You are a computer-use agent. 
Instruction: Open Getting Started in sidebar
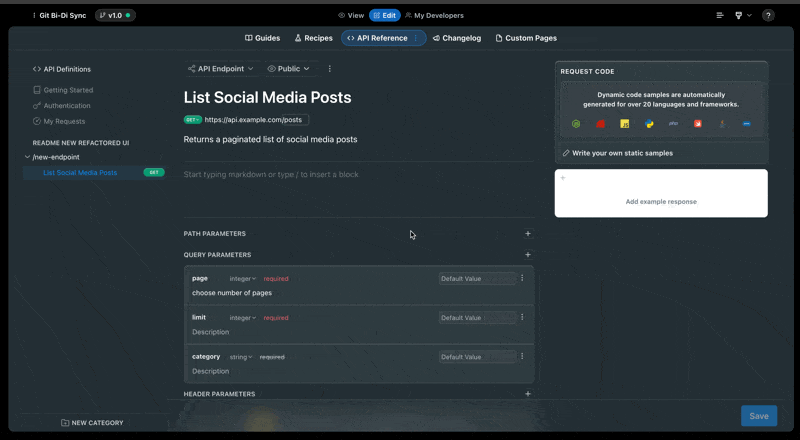click(x=63, y=90)
